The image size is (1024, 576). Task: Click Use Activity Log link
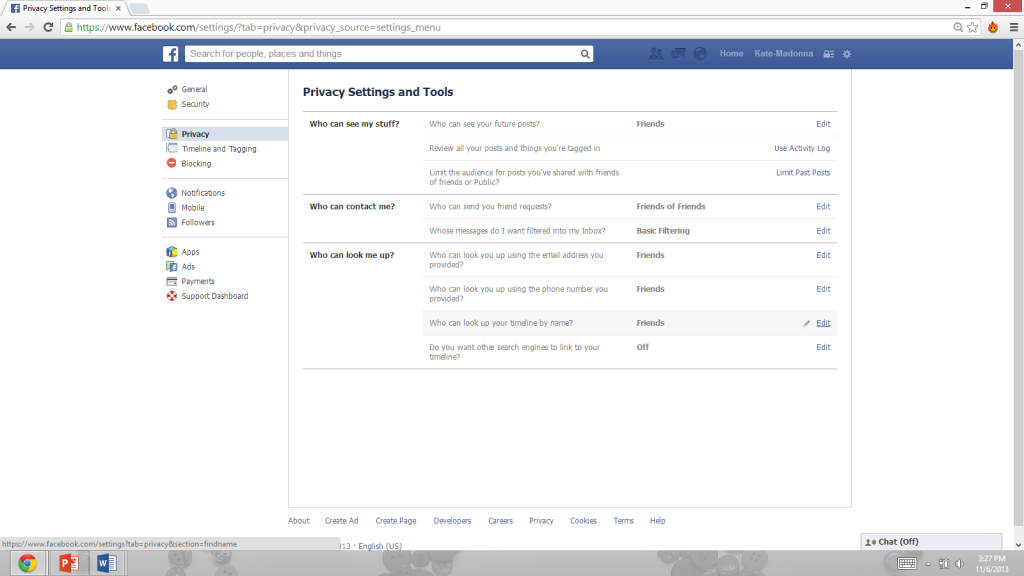point(802,148)
